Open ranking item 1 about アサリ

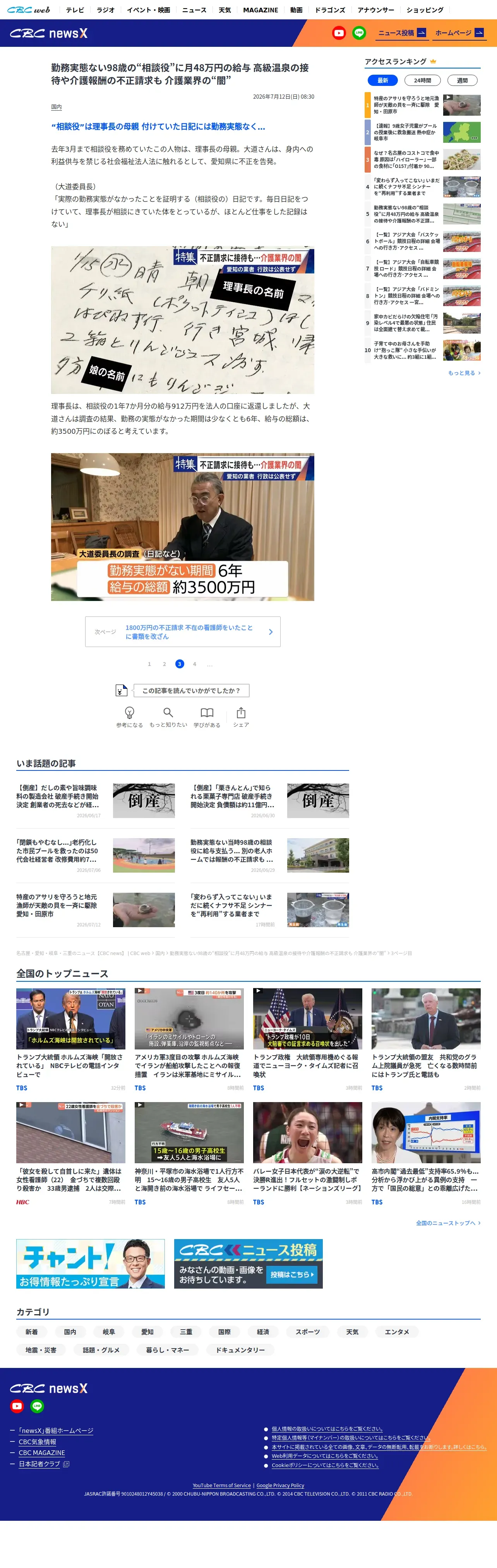tap(423, 105)
